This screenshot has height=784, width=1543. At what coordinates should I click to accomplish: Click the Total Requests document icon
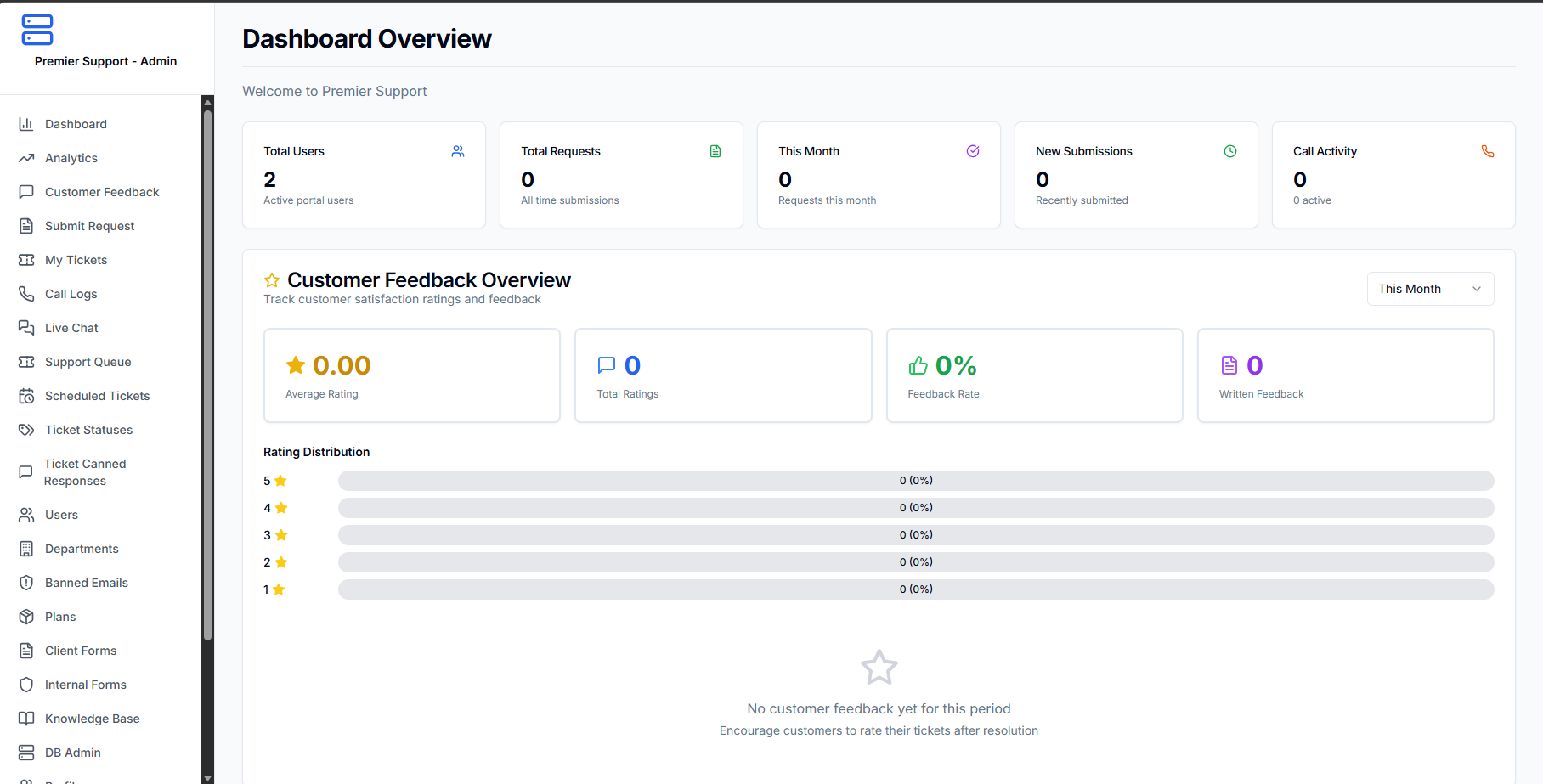(715, 151)
